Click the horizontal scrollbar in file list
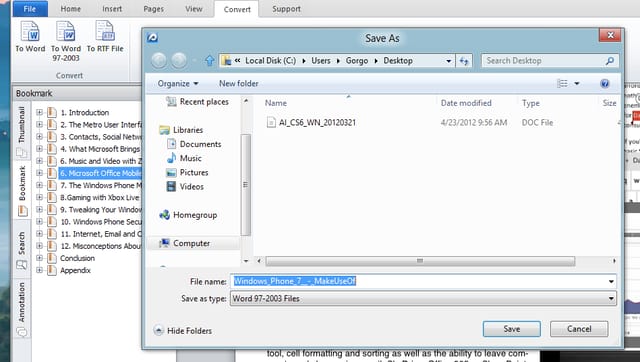The height and width of the screenshot is (362, 640). 420,261
